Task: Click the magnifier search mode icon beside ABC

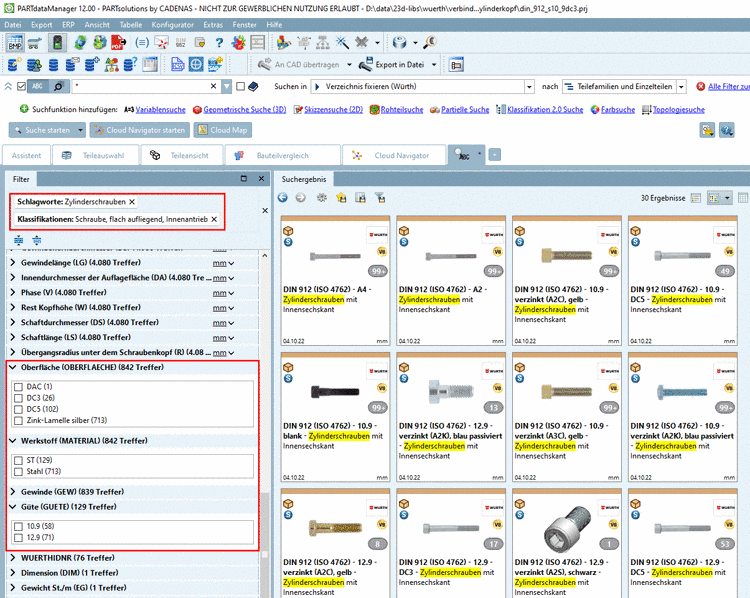Action: (58, 87)
